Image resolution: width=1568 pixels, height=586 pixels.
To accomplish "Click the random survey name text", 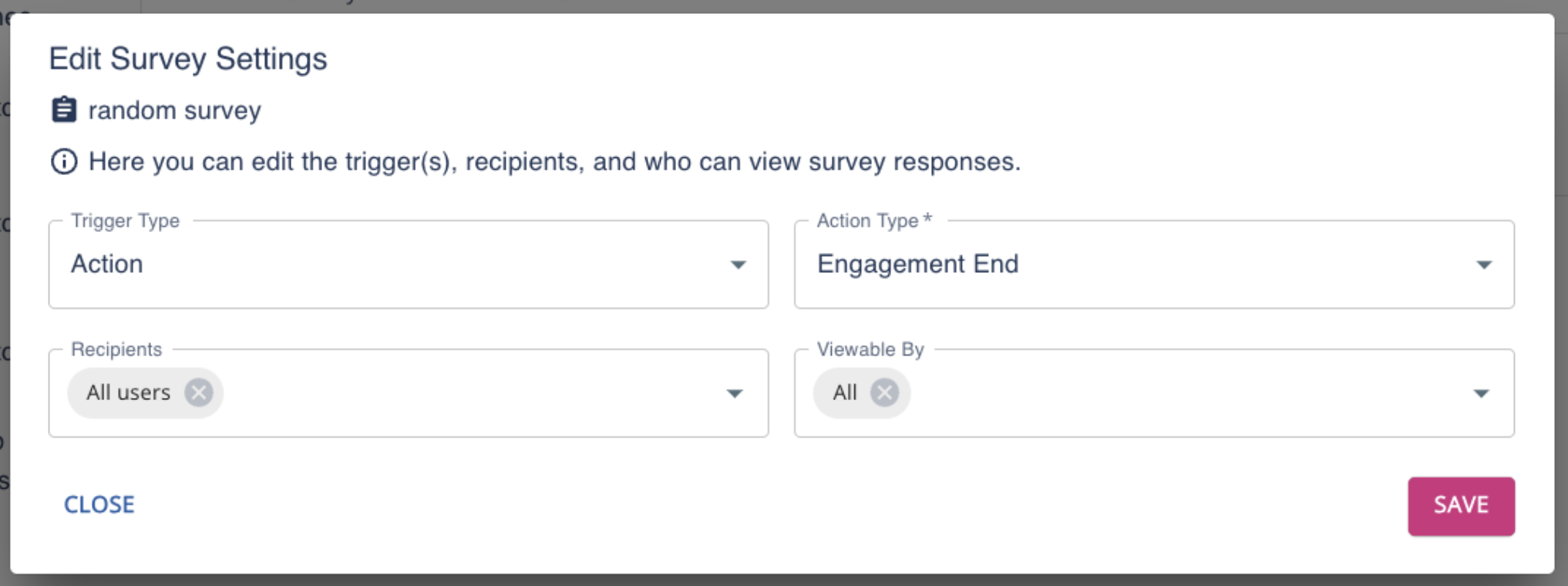I will 174,111.
